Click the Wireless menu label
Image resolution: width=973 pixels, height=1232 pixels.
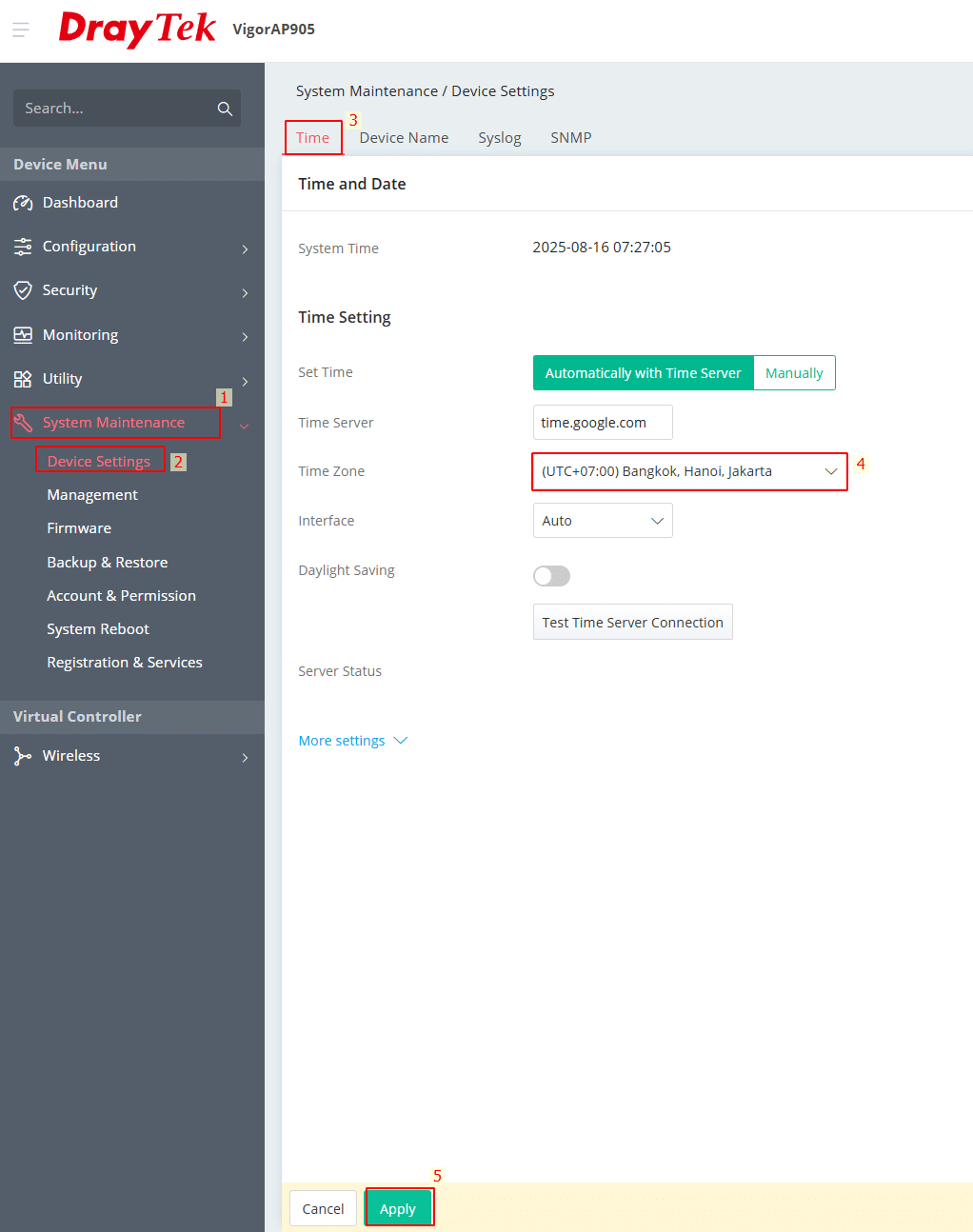pyautogui.click(x=71, y=756)
